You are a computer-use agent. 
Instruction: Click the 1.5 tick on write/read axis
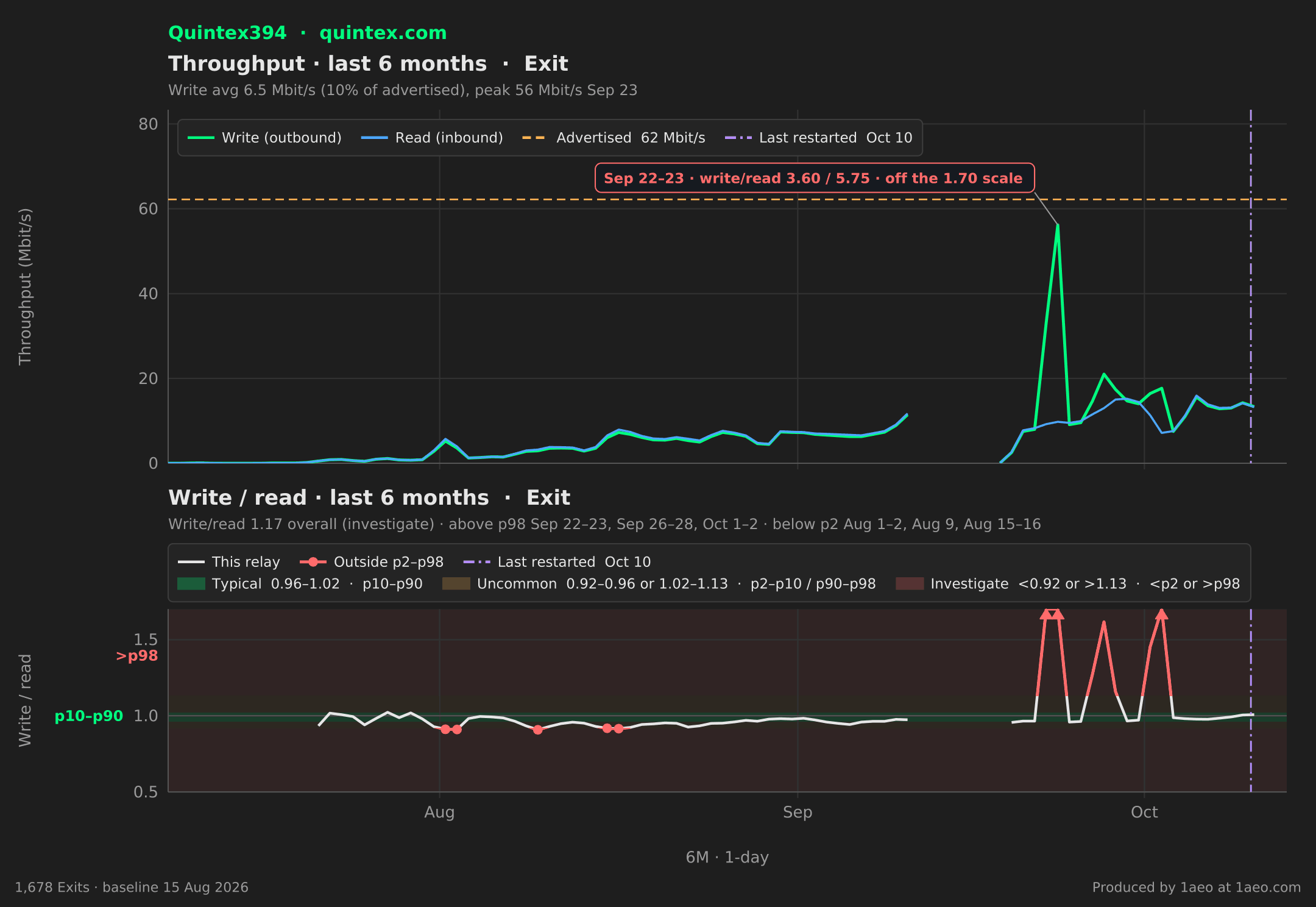point(146,639)
